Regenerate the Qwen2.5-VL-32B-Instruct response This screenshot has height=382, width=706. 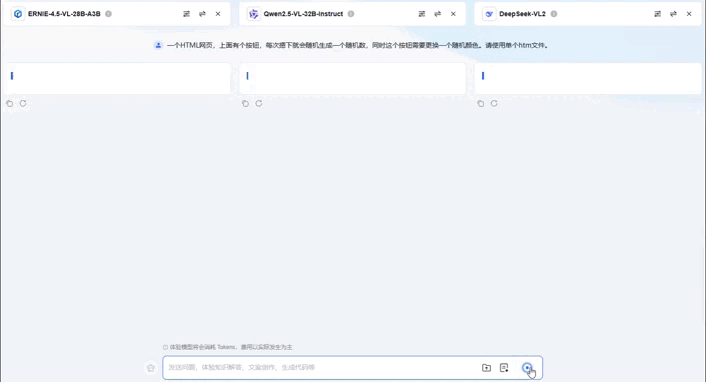point(259,104)
